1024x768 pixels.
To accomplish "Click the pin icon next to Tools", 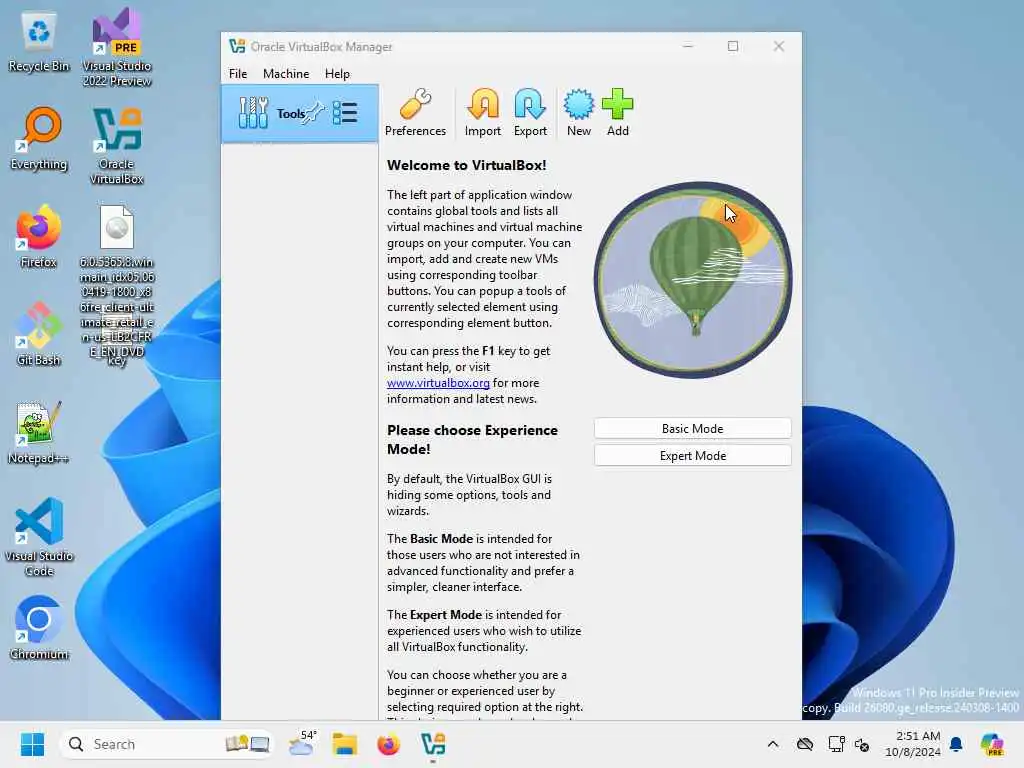I will (x=315, y=112).
